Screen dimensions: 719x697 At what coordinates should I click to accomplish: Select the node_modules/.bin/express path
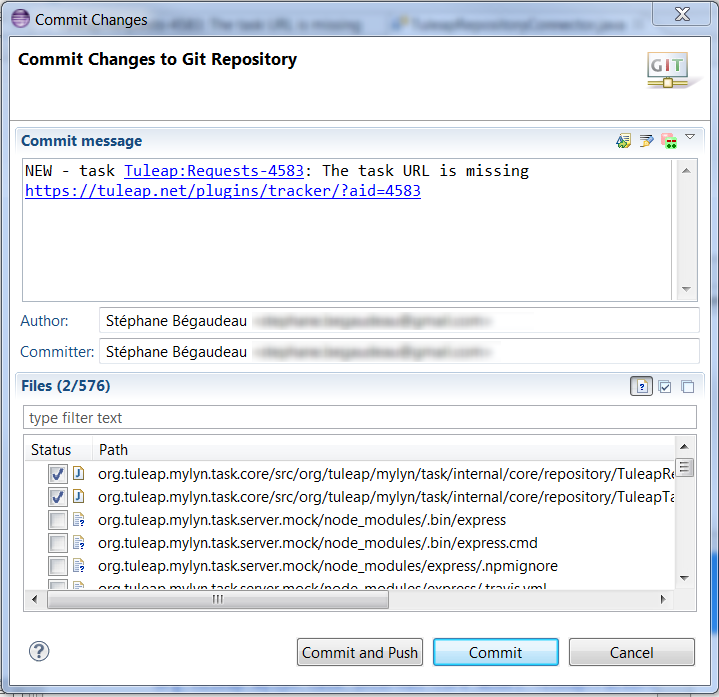pyautogui.click(x=302, y=520)
